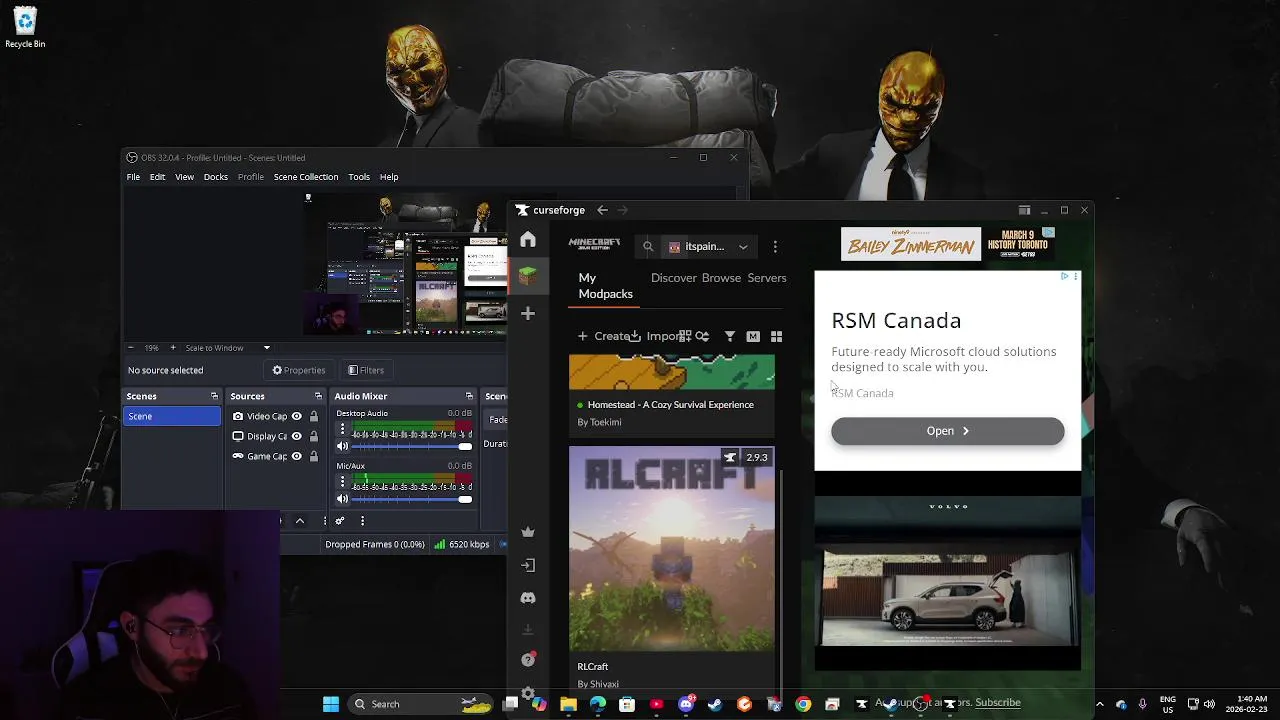Hide the Game Capture source

pos(296,456)
